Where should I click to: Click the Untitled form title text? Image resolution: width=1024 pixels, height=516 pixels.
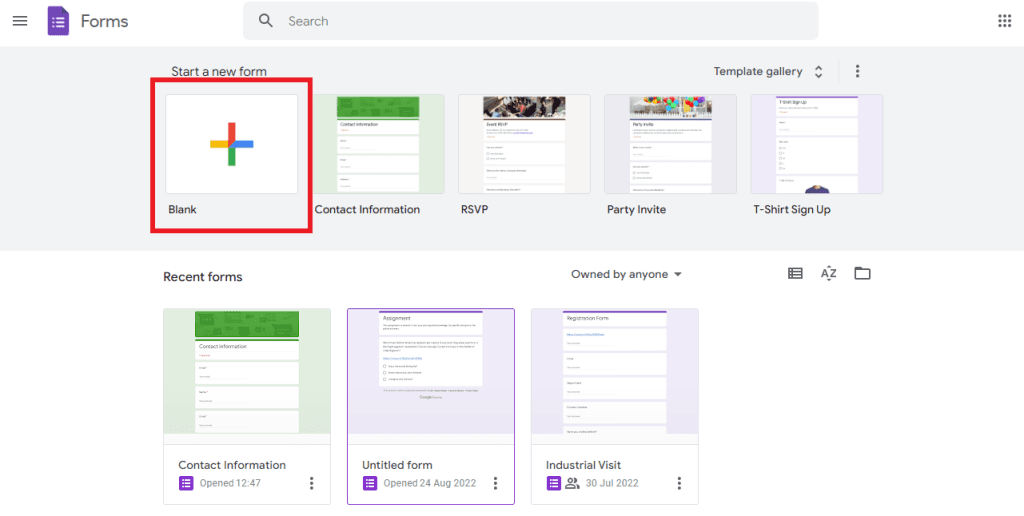point(397,465)
